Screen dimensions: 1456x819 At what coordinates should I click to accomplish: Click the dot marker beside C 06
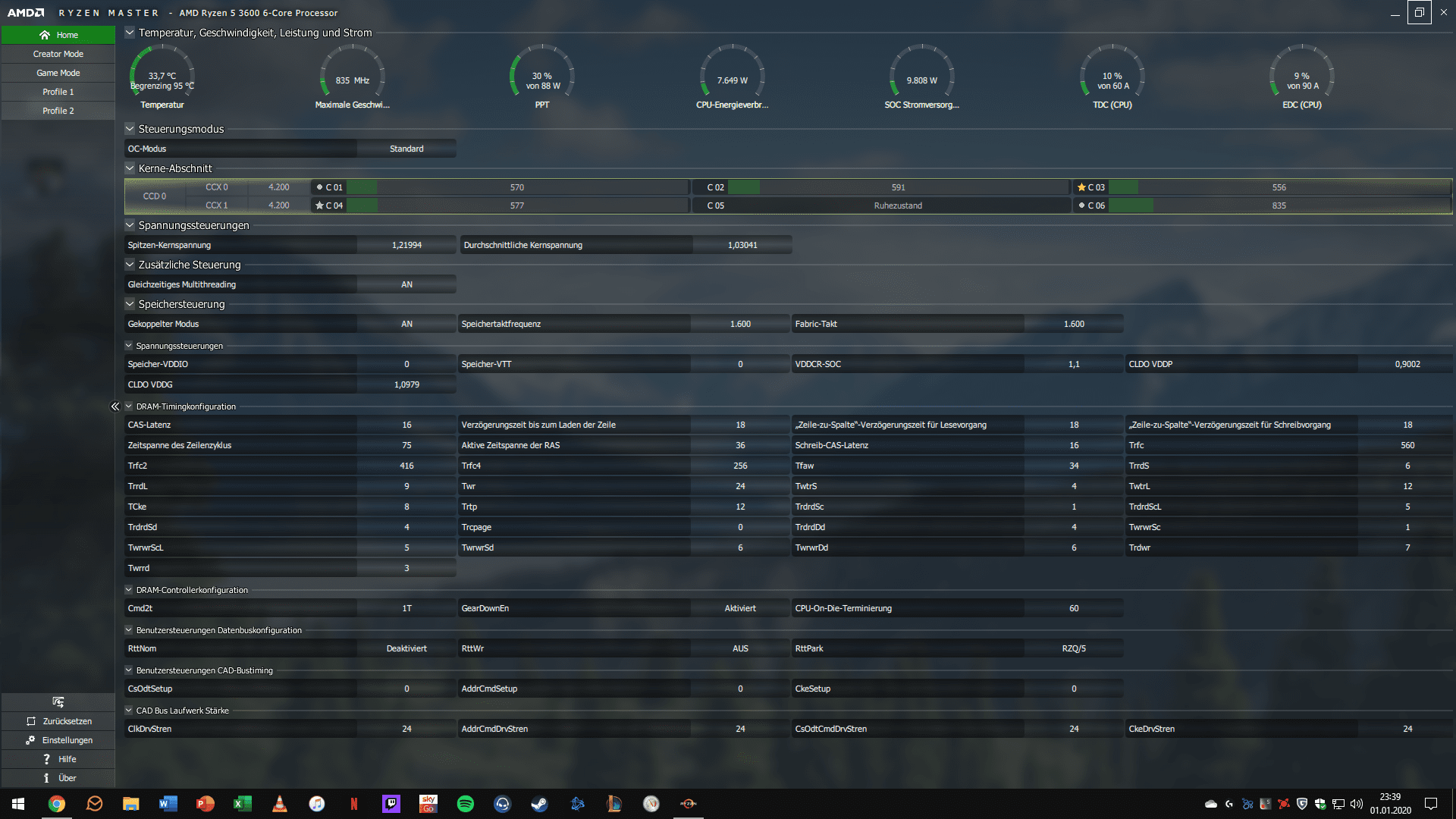click(1081, 206)
